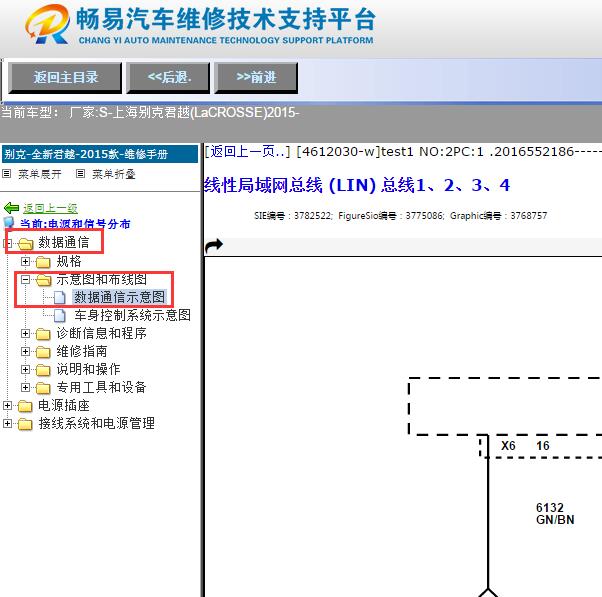Click the 说明和操作 folder icon
This screenshot has width=602, height=597.
point(43,370)
